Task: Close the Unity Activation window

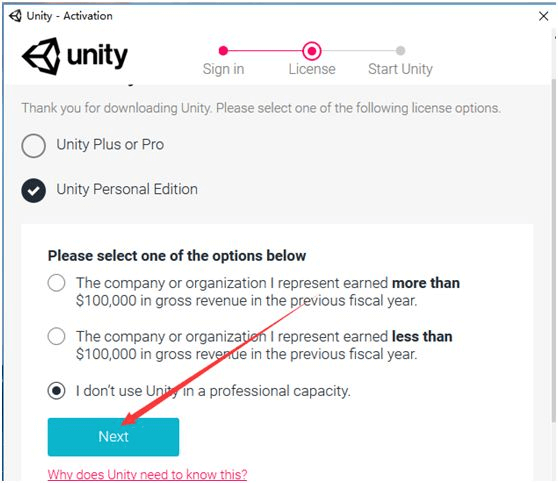Action: coord(543,16)
